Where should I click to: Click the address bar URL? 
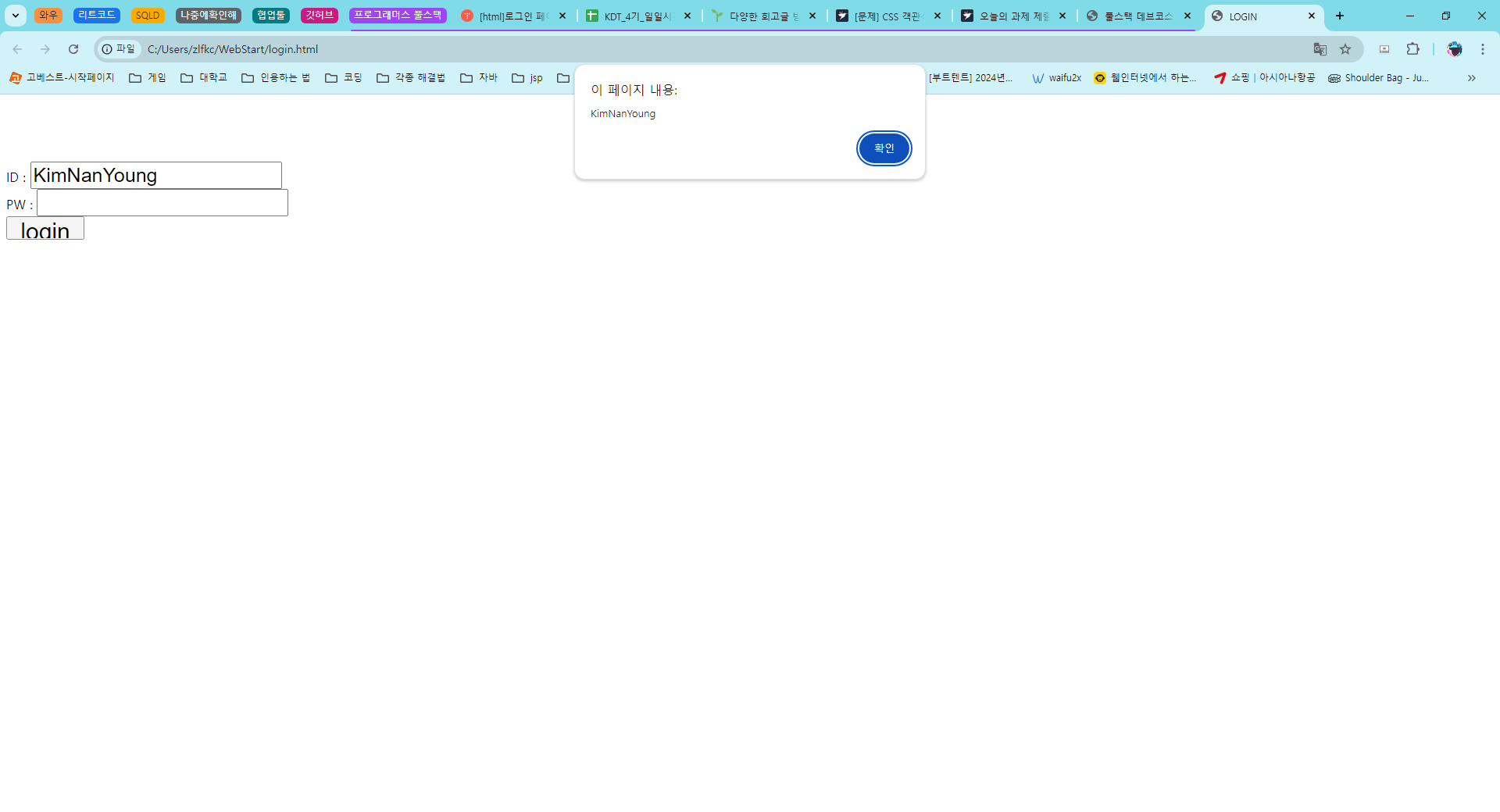tap(233, 49)
